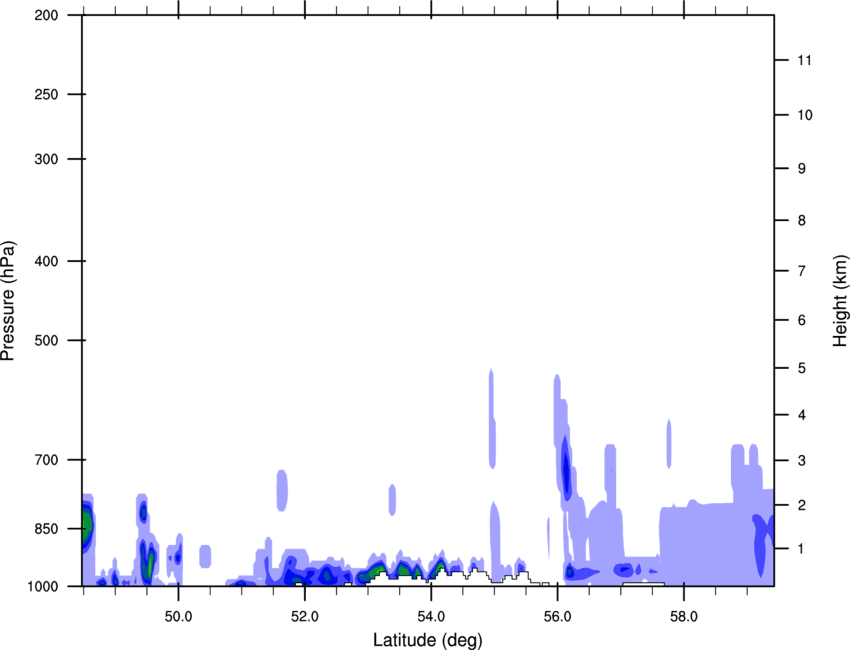Viewport: 850px width, 650px height.
Task: Click the 58.0 latitude tick label
Action: point(684,617)
